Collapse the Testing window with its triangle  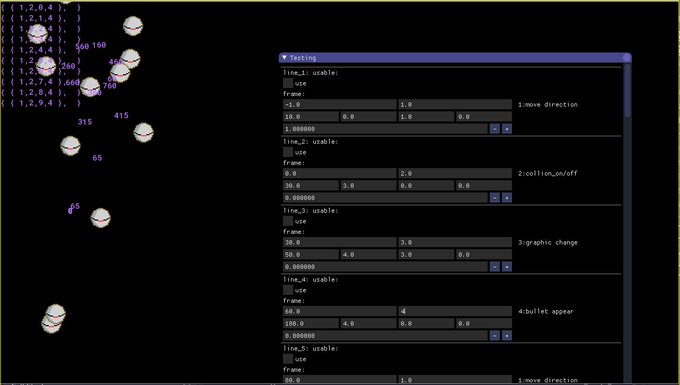(284, 58)
